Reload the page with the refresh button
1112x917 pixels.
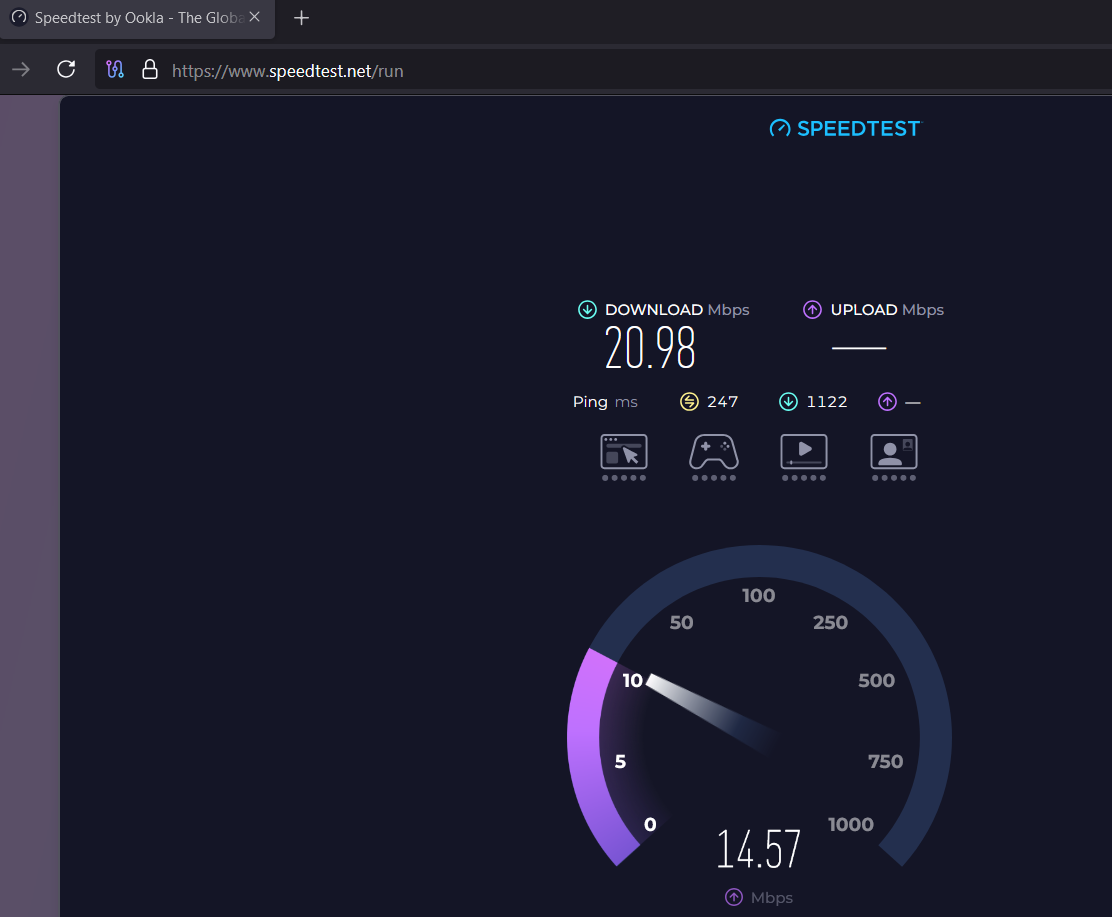(x=66, y=70)
